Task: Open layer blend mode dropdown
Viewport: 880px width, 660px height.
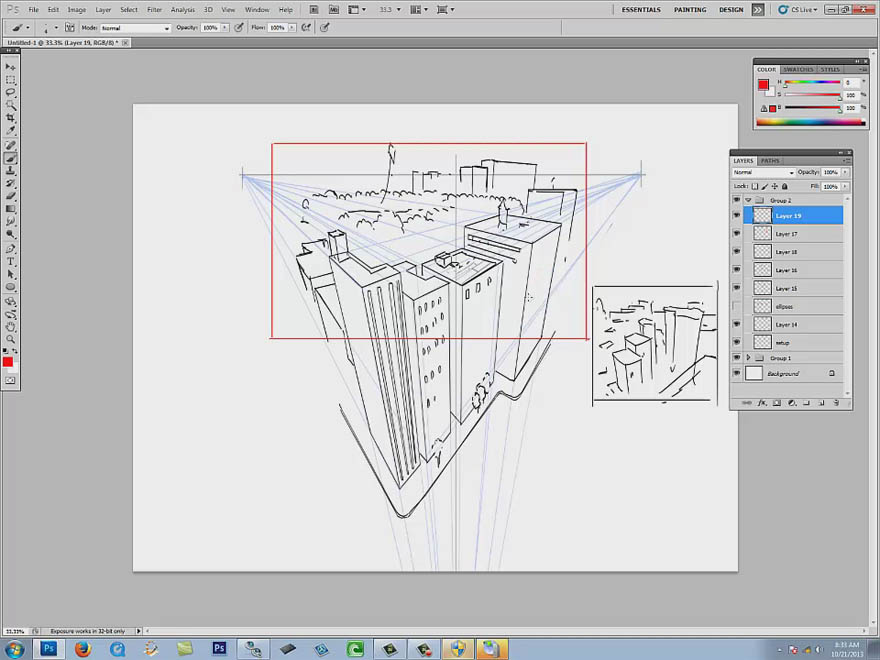Action: (763, 172)
